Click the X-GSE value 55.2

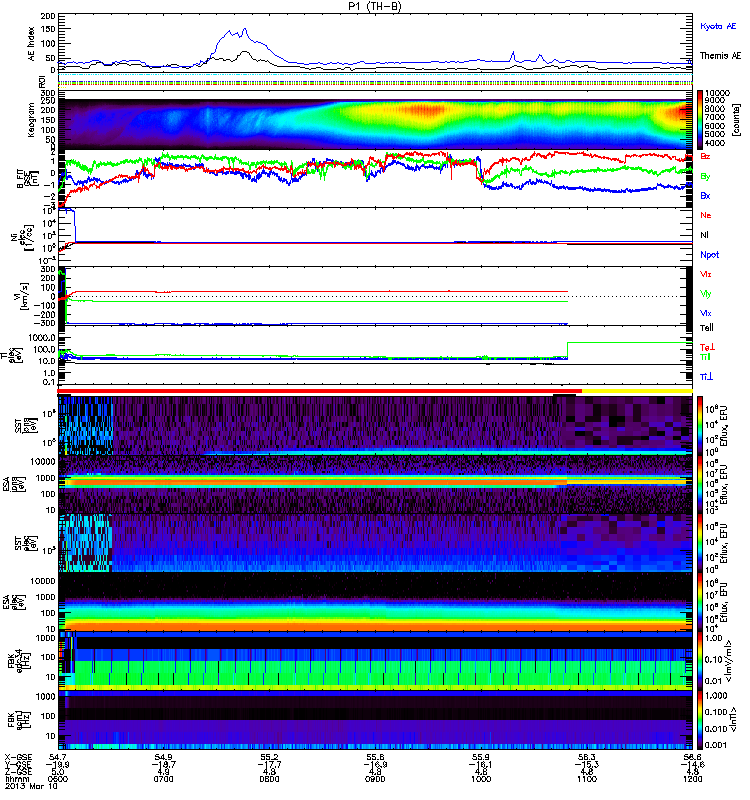(269, 758)
